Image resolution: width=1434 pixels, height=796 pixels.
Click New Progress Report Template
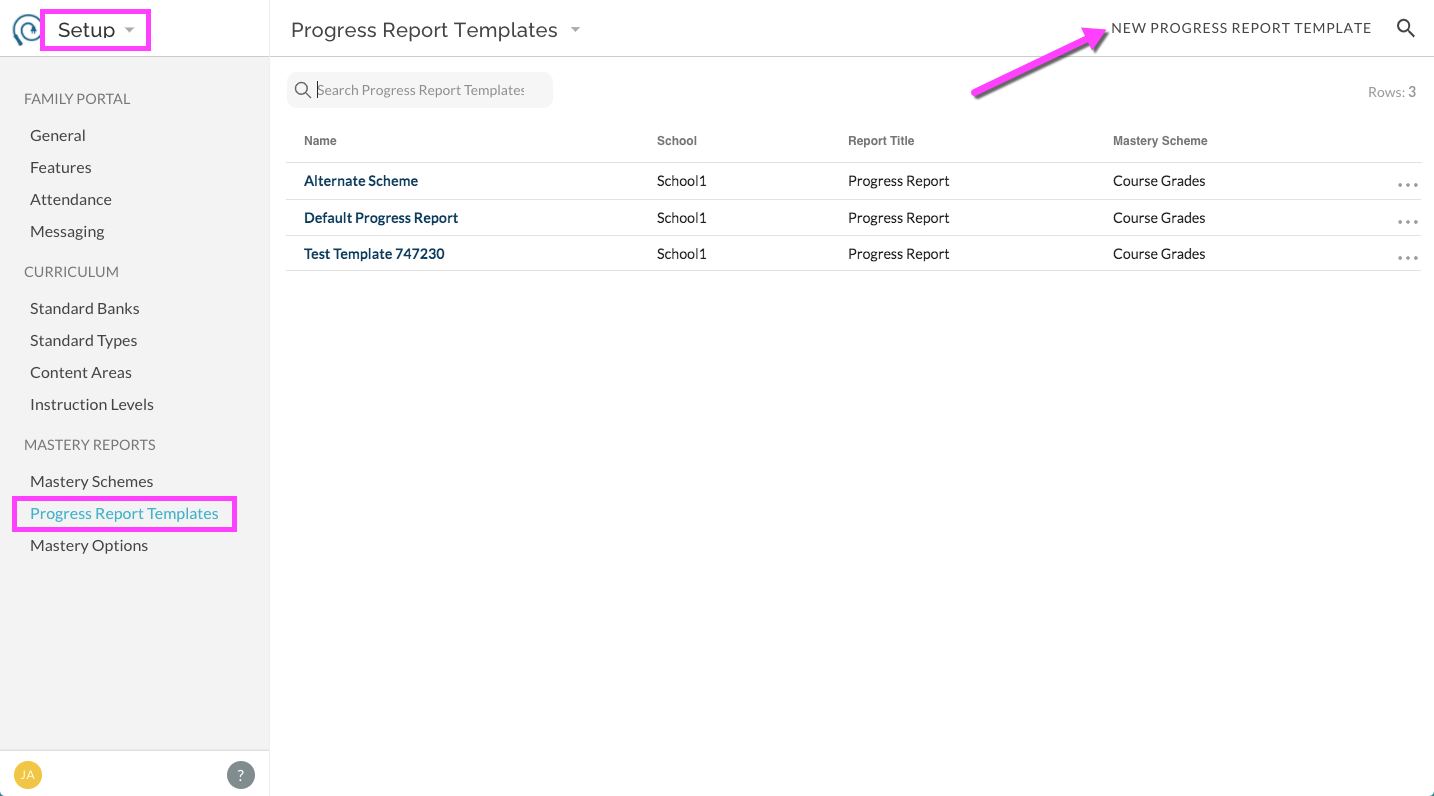tap(1241, 28)
